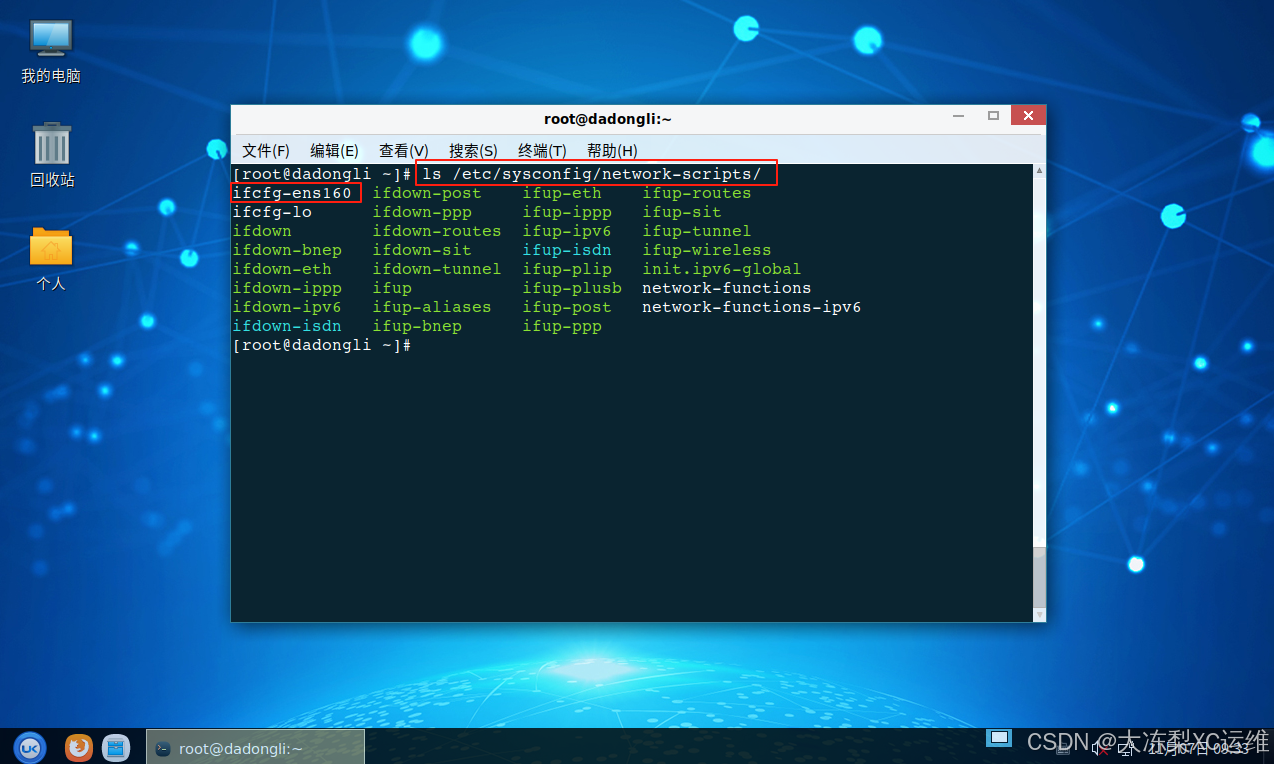Click the terminal vertical scrollbar thumb
Image resolution: width=1274 pixels, height=764 pixels.
tap(1039, 576)
